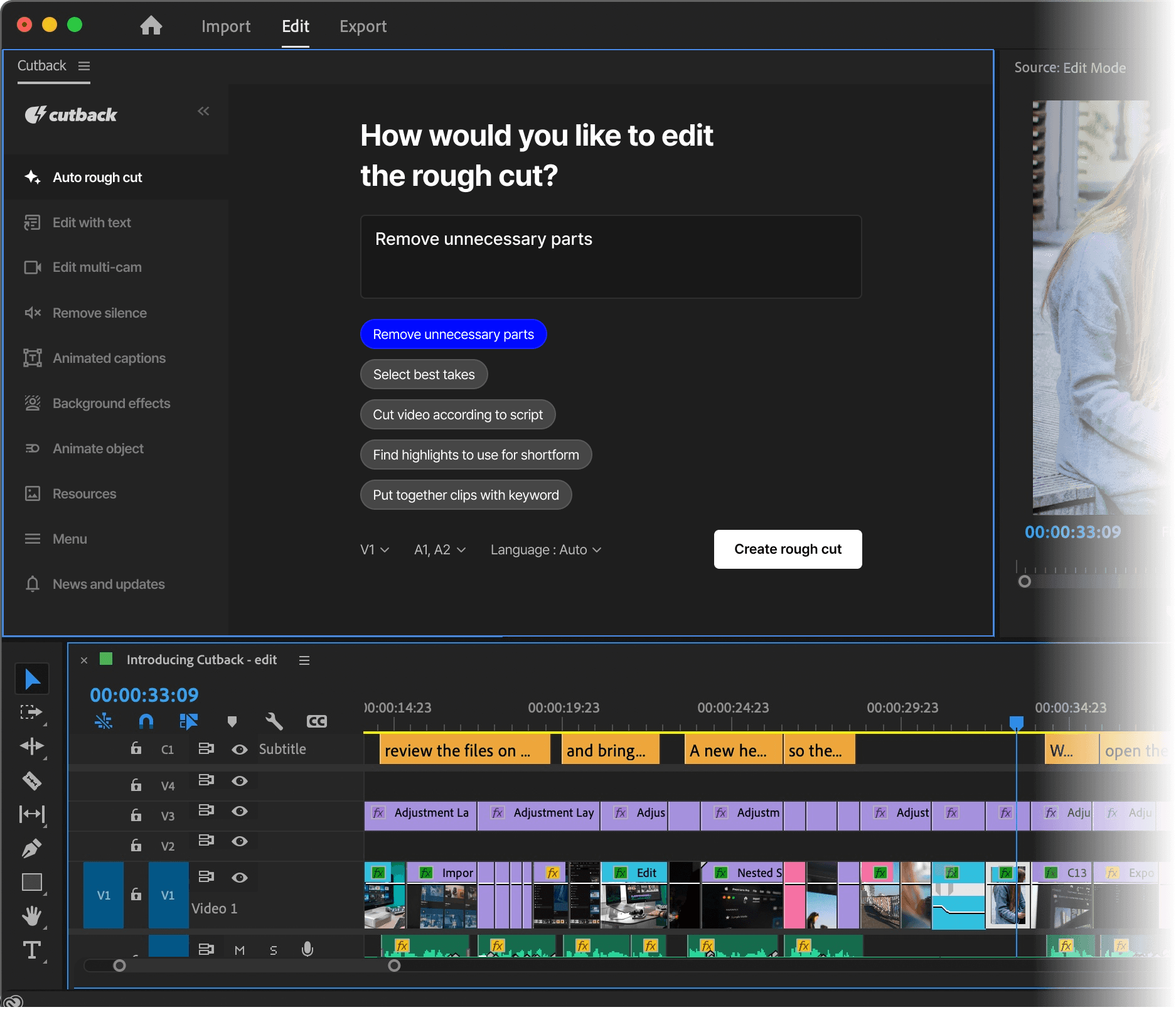Viewport: 1176px width, 1017px height.
Task: Open the V1 video track dropdown
Action: [x=375, y=550]
